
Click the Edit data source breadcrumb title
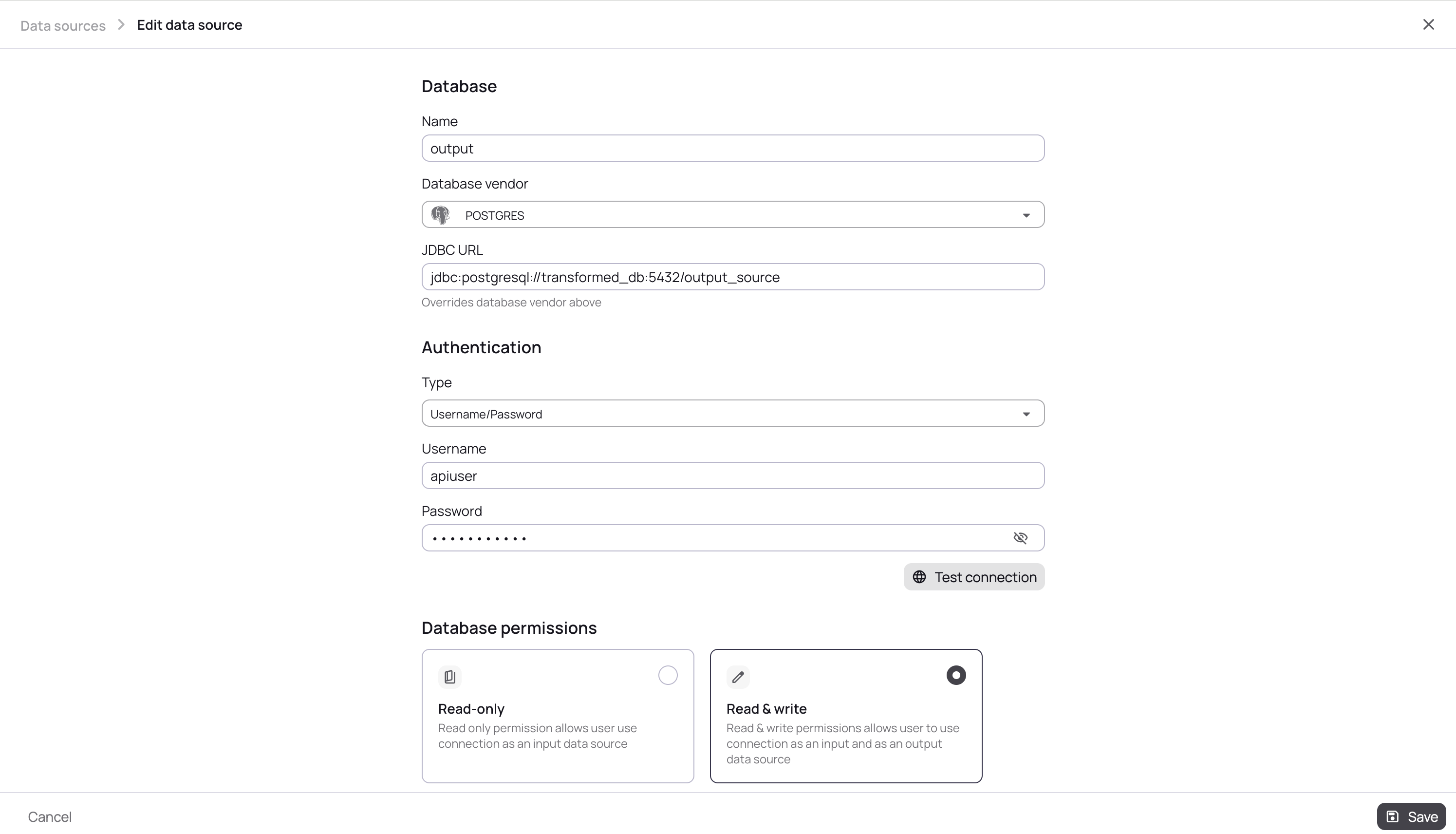[189, 25]
